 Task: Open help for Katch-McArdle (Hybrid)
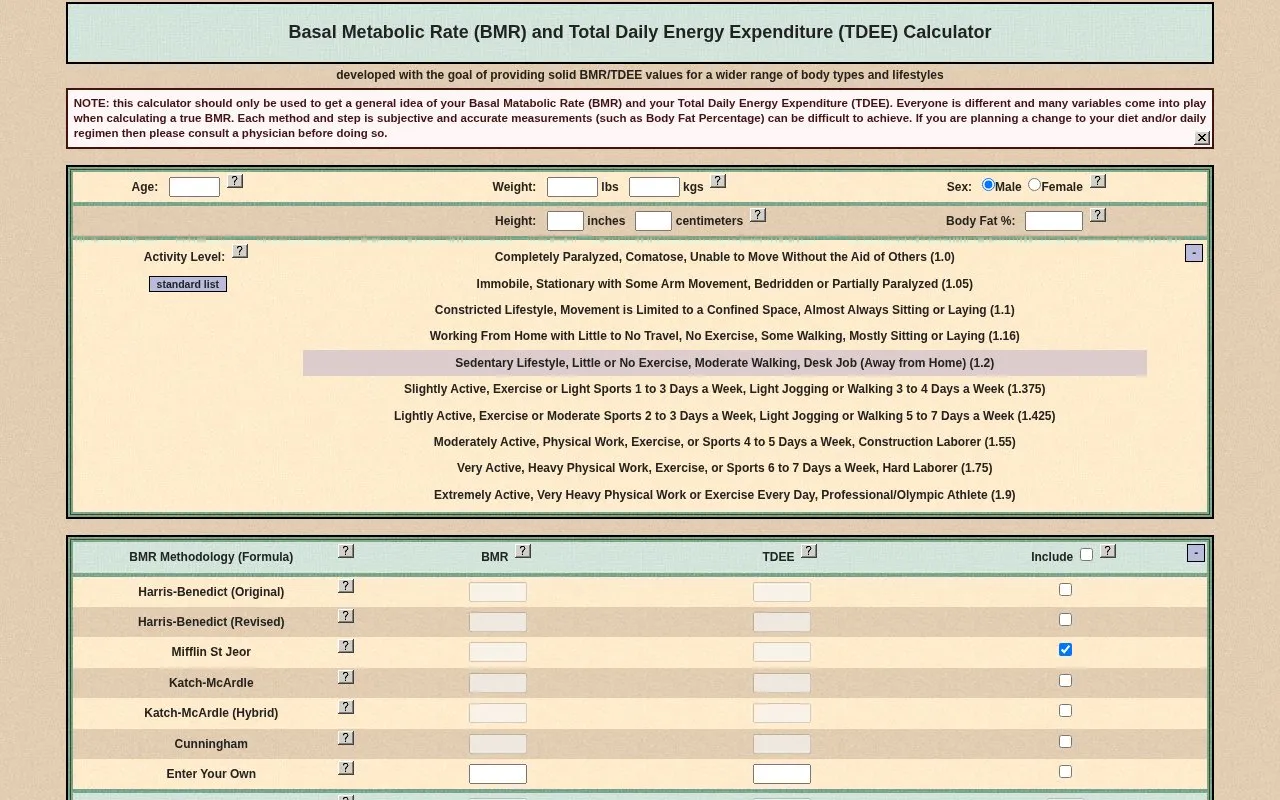(x=346, y=707)
